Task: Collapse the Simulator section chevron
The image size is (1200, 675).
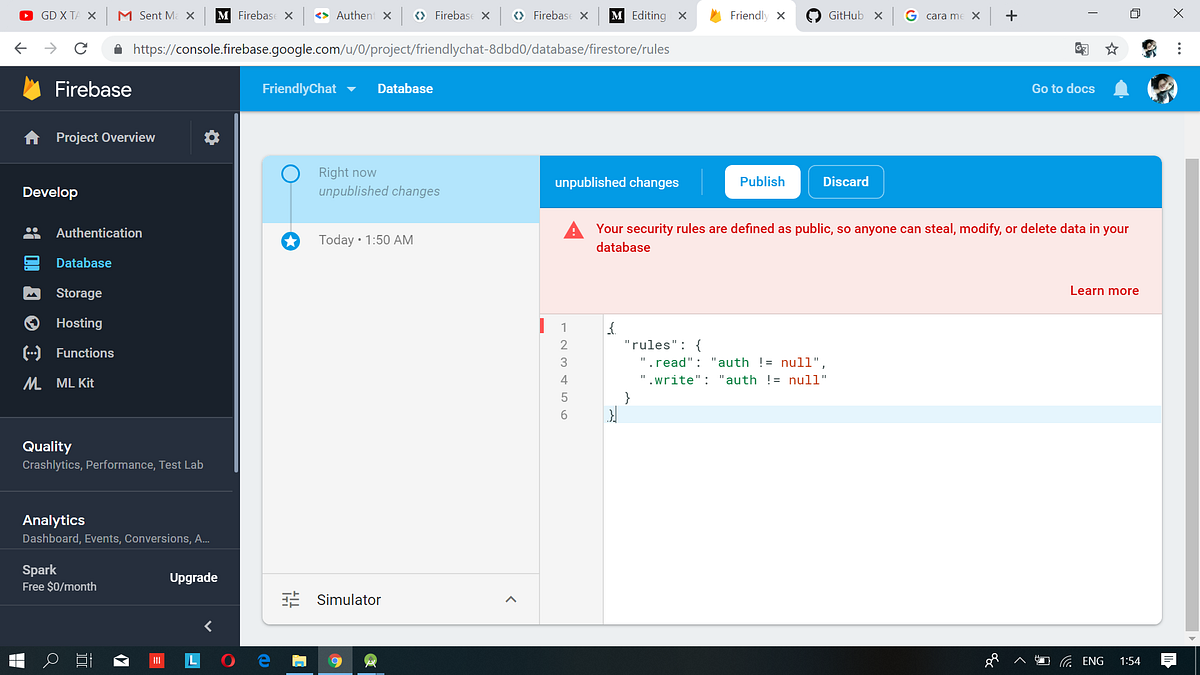Action: pos(511,599)
